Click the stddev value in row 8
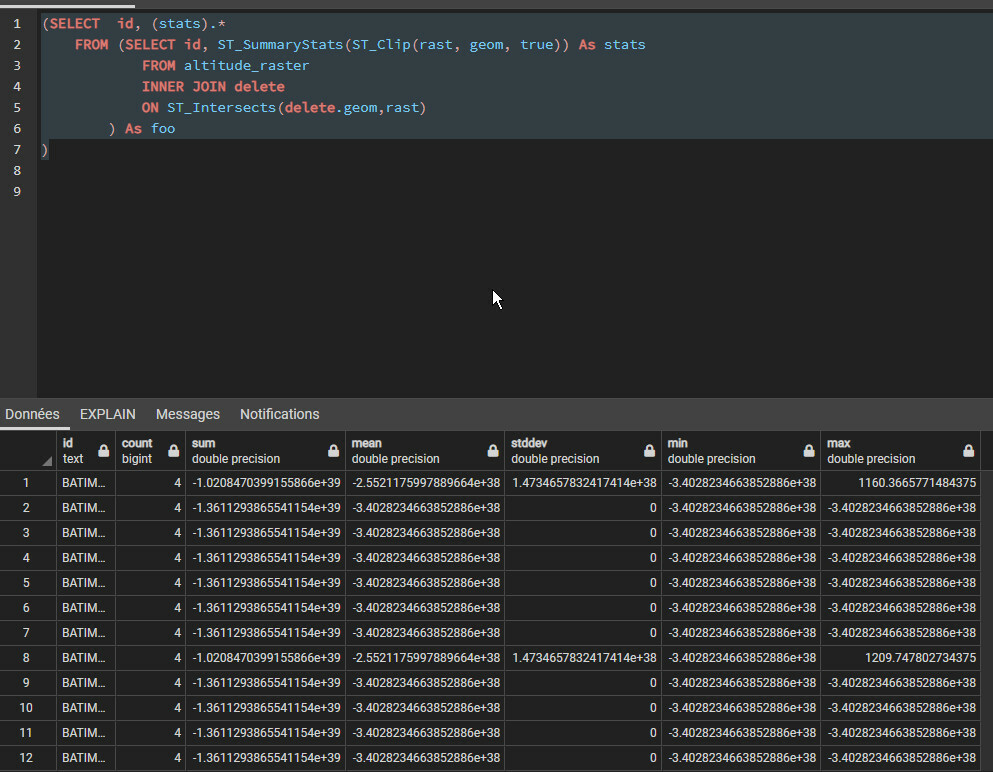This screenshot has height=772, width=993. pyautogui.click(x=583, y=658)
